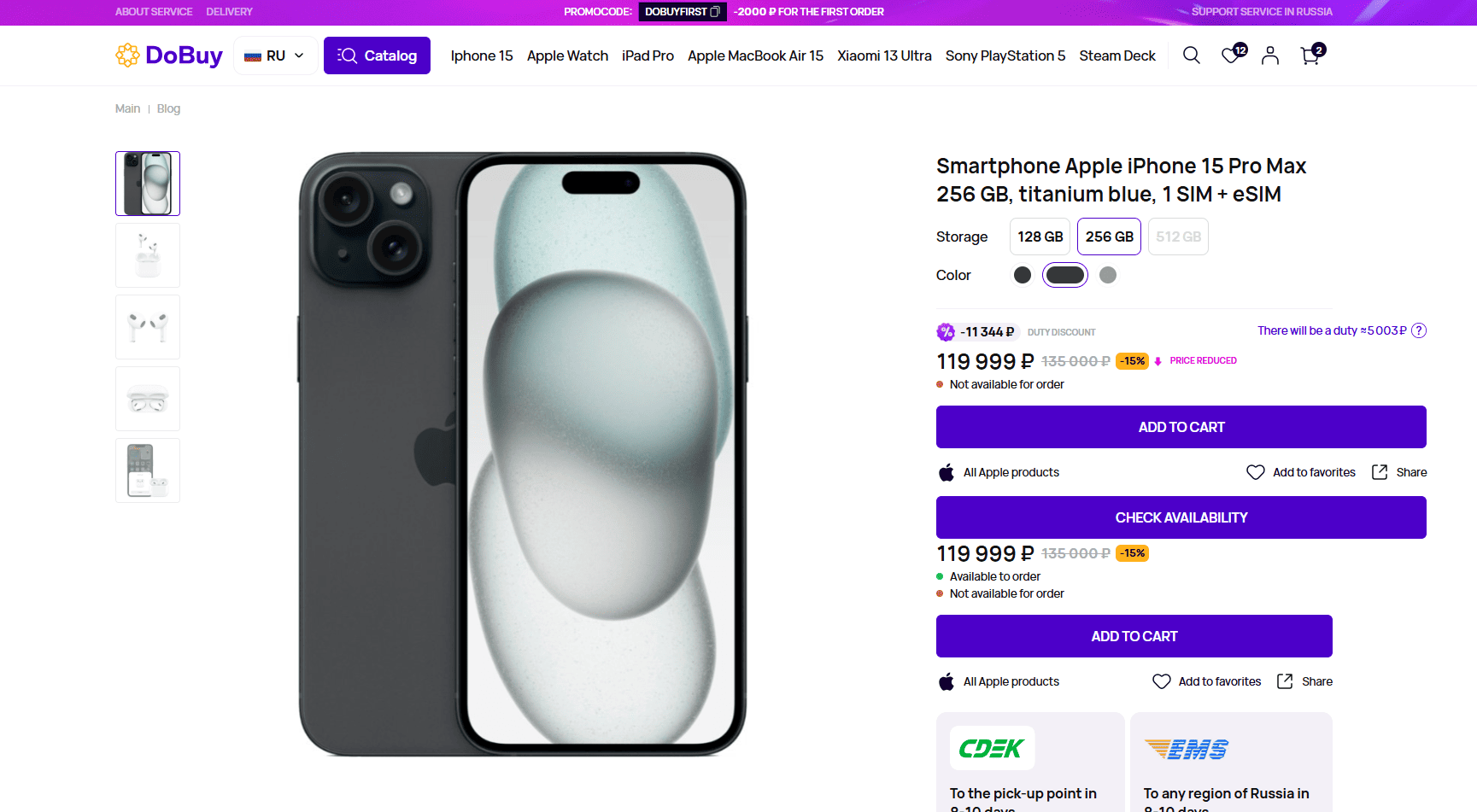
Task: Copy the DOBUYFIRST promocode
Action: coord(715,12)
